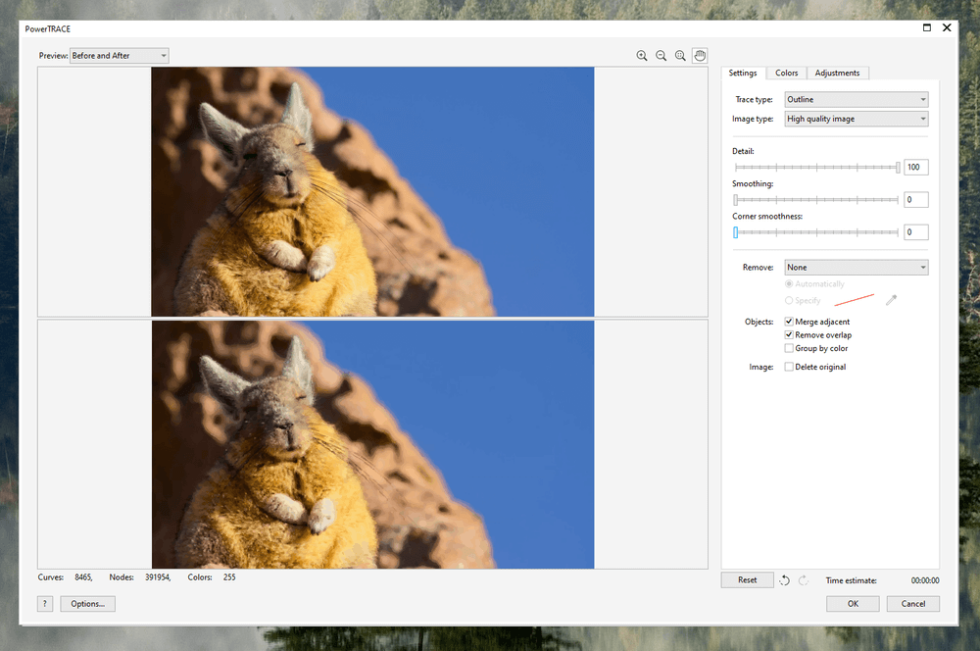The height and width of the screenshot is (651, 980).
Task: Enable the Group by color checkbox
Action: [789, 348]
